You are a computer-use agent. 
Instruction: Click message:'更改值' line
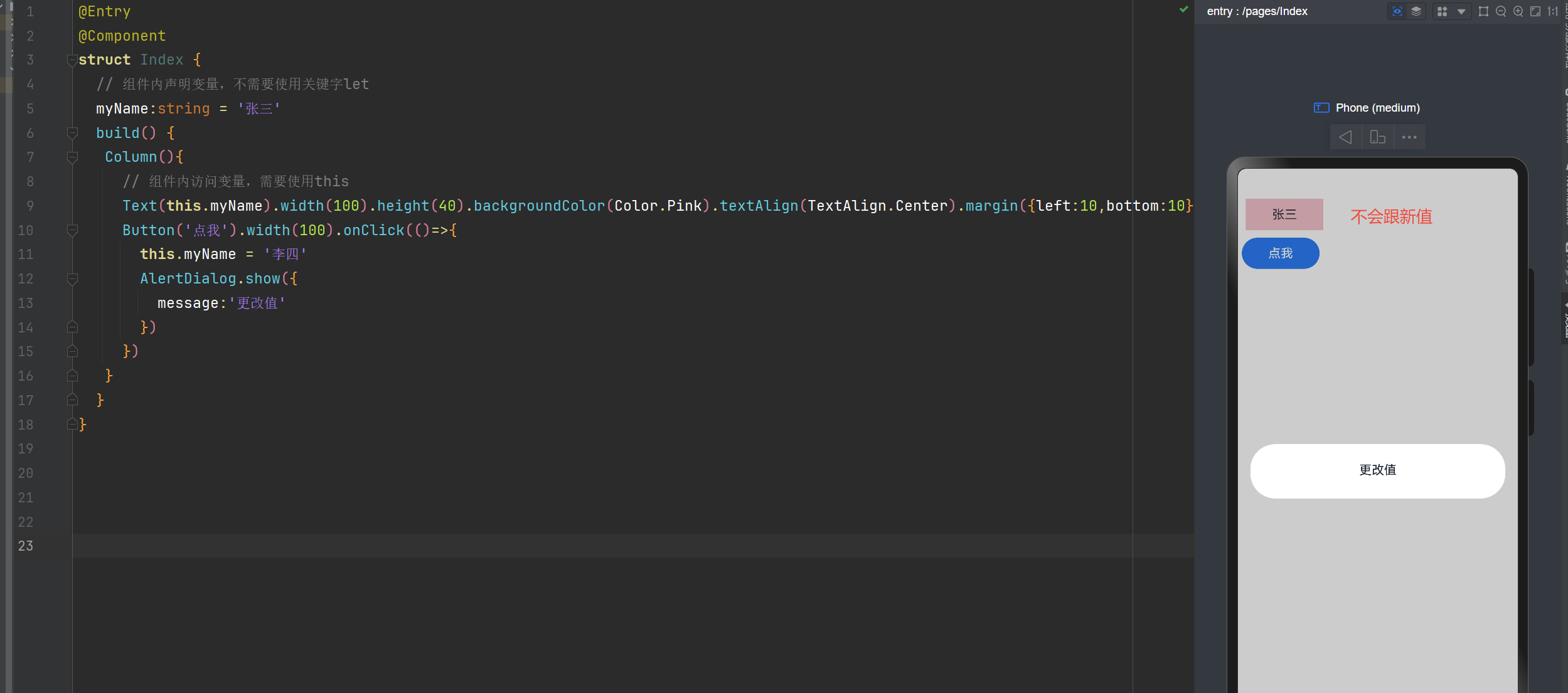[x=221, y=304]
